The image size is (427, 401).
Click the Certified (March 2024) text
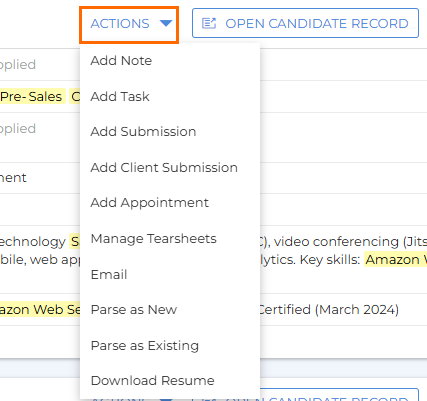(x=329, y=310)
